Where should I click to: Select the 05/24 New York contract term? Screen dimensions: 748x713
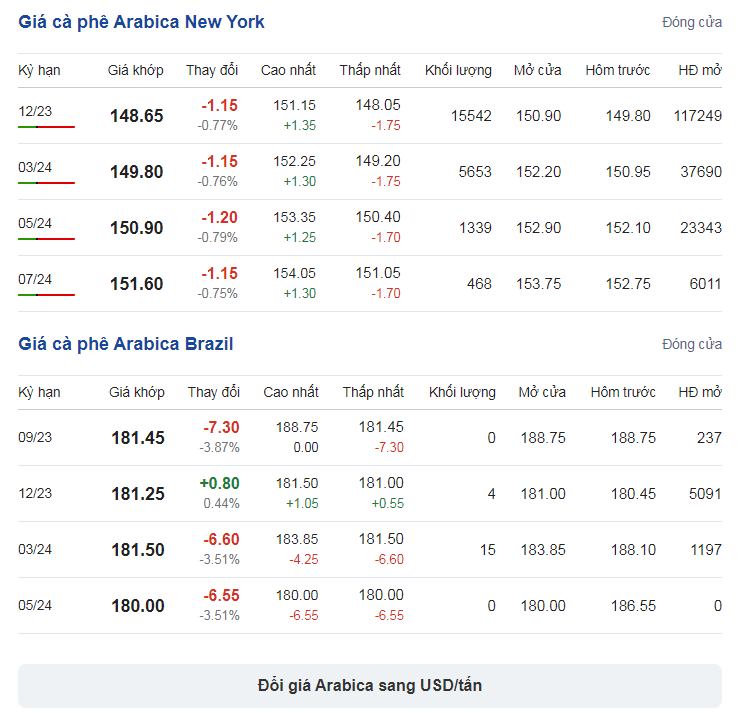point(35,223)
